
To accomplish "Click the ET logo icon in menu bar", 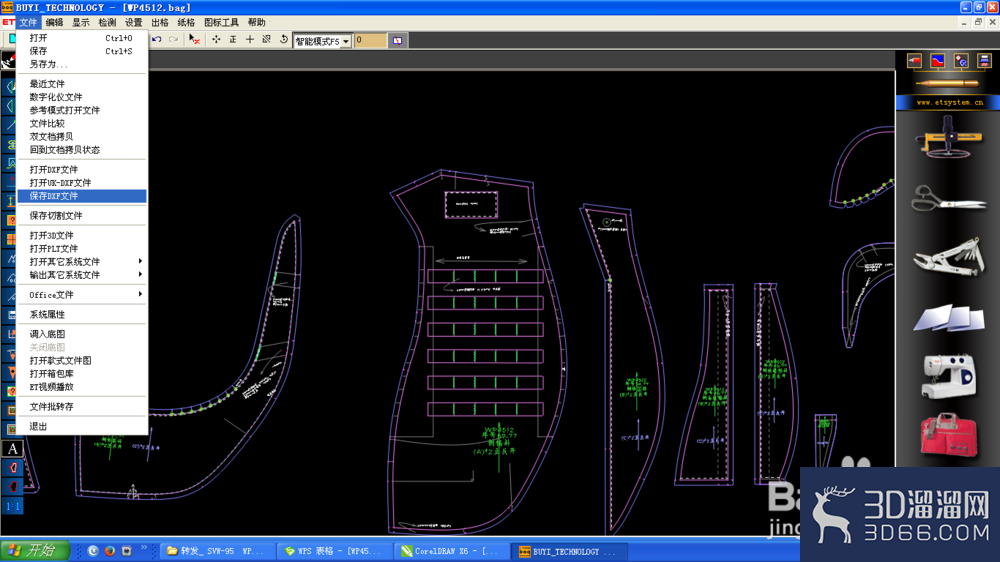I will [8, 22].
